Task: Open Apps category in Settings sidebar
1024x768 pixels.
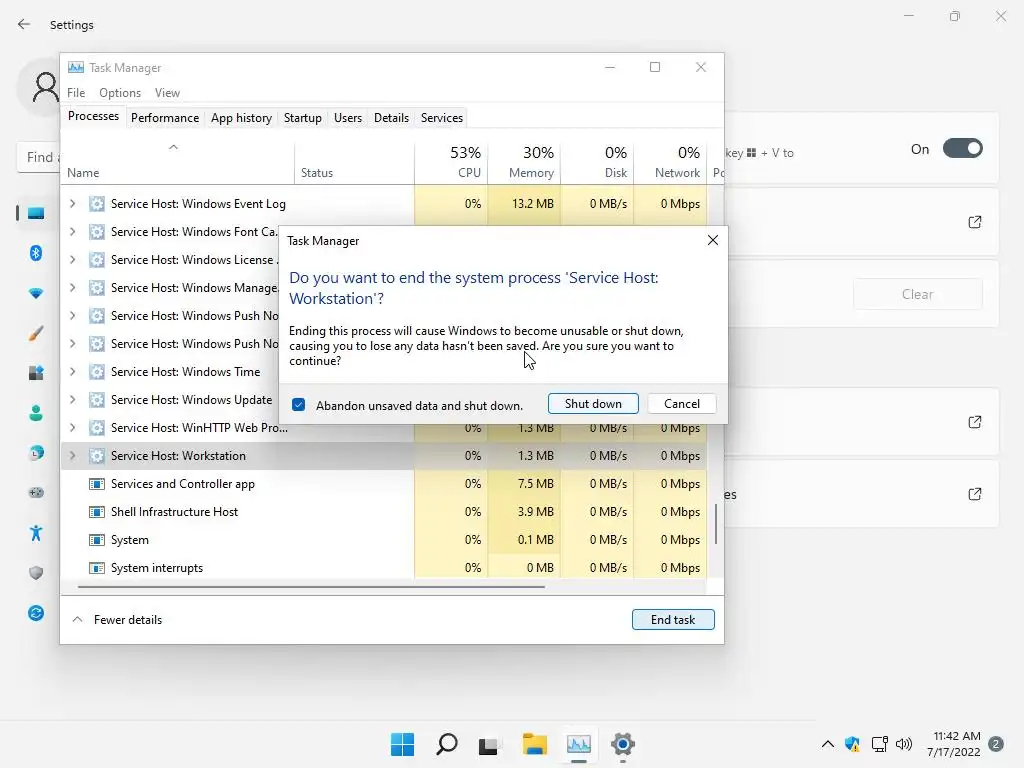Action: [x=36, y=373]
